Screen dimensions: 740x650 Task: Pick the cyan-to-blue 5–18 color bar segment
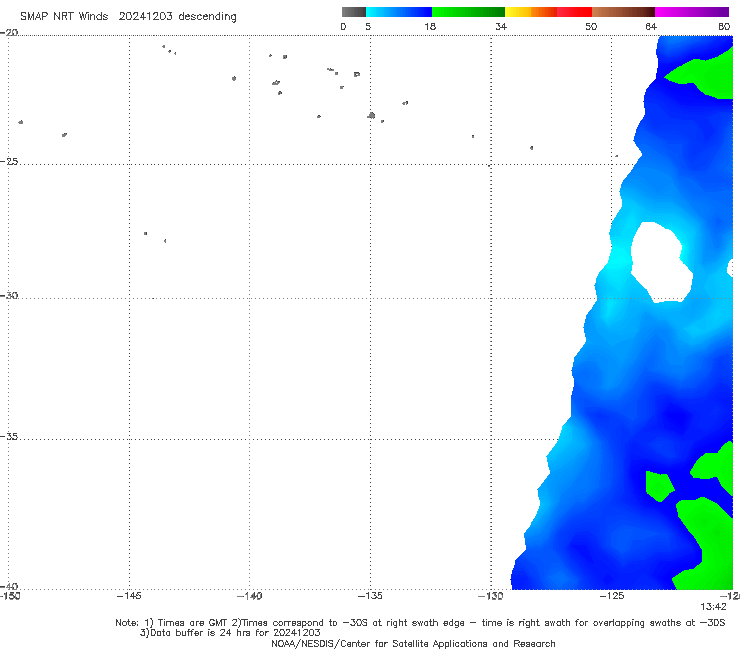399,12
